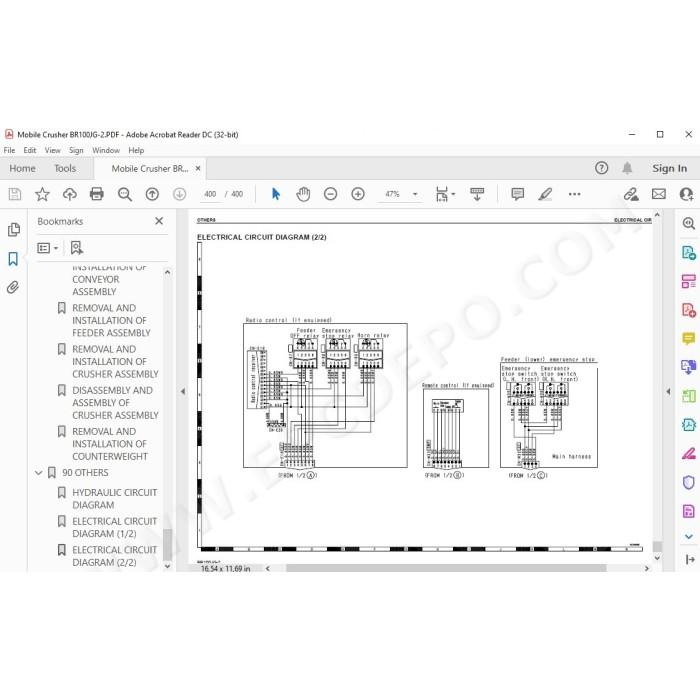Close the Bookmarks panel
The height and width of the screenshot is (700, 700).
click(x=159, y=221)
